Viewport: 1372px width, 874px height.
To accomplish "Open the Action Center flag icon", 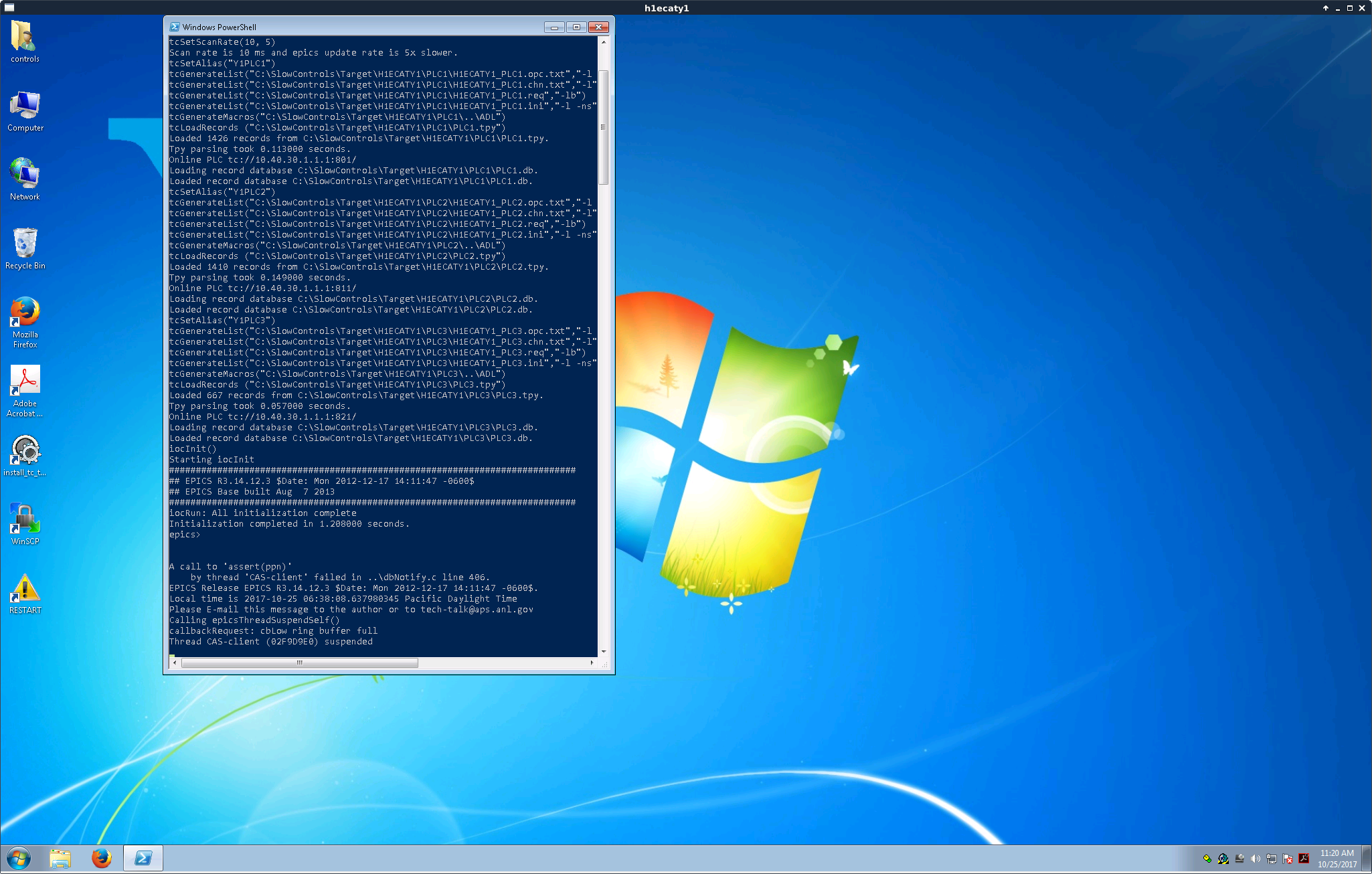I will tap(1288, 859).
